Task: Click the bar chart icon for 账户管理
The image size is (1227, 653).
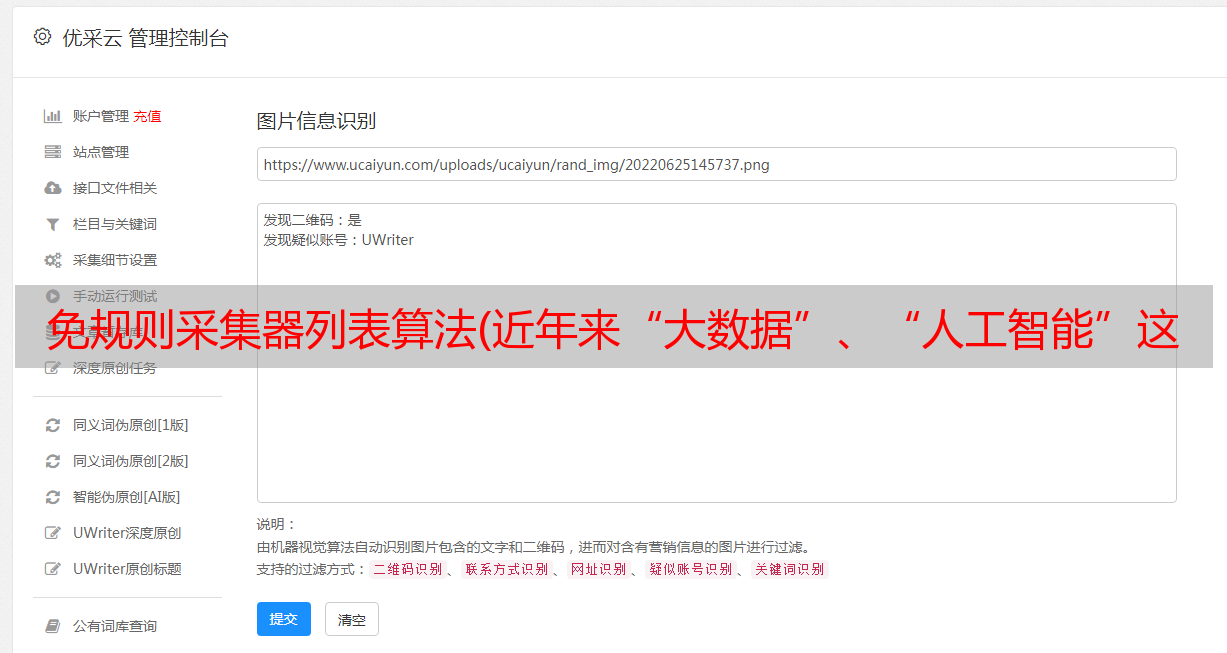Action: (53, 116)
